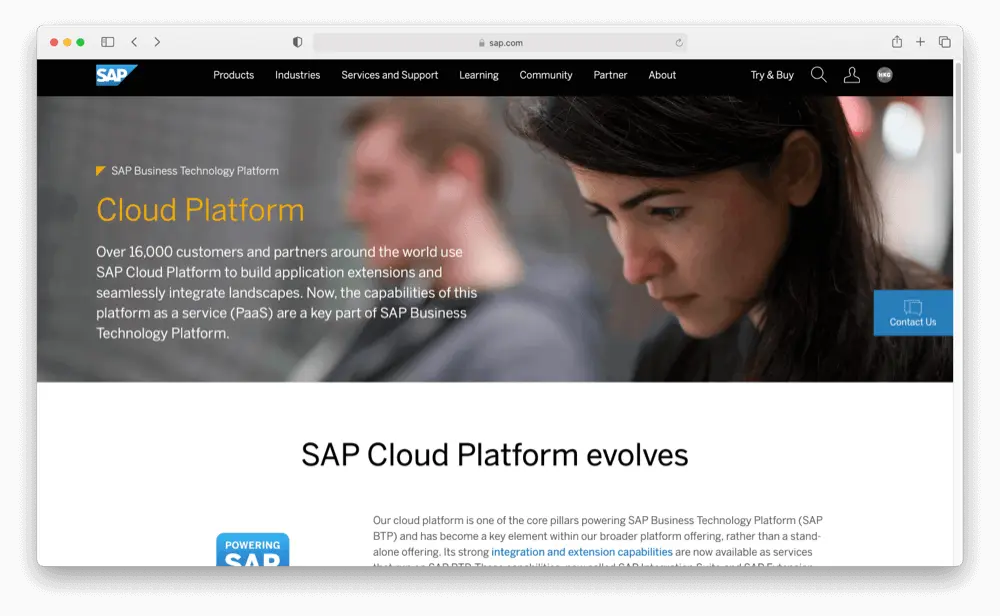
Task: Open a new tab with plus icon
Action: [921, 42]
